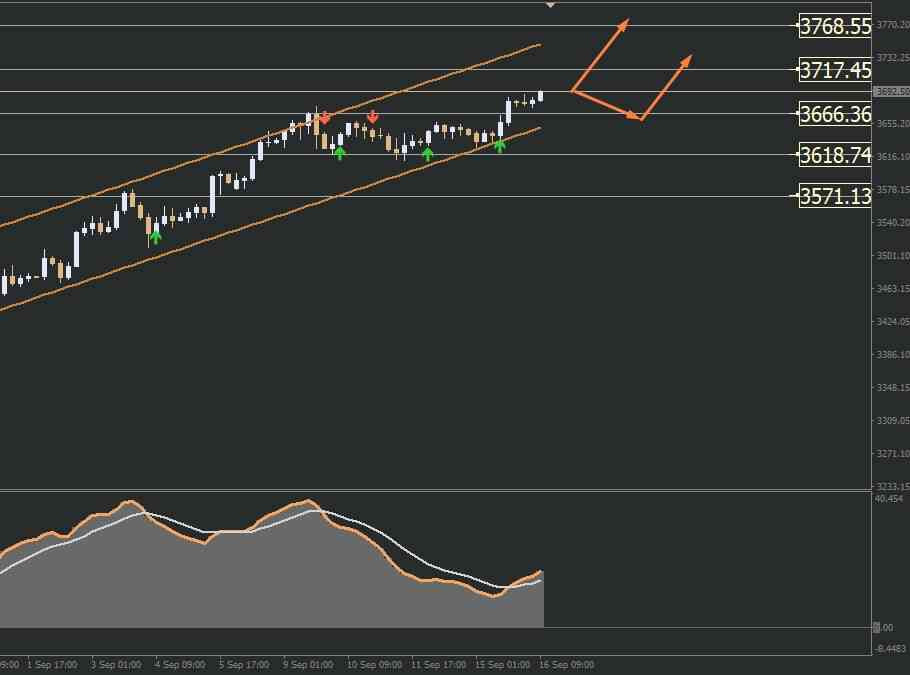This screenshot has width=910, height=675.
Task: Select the 3717.45 price level label
Action: [835, 70]
